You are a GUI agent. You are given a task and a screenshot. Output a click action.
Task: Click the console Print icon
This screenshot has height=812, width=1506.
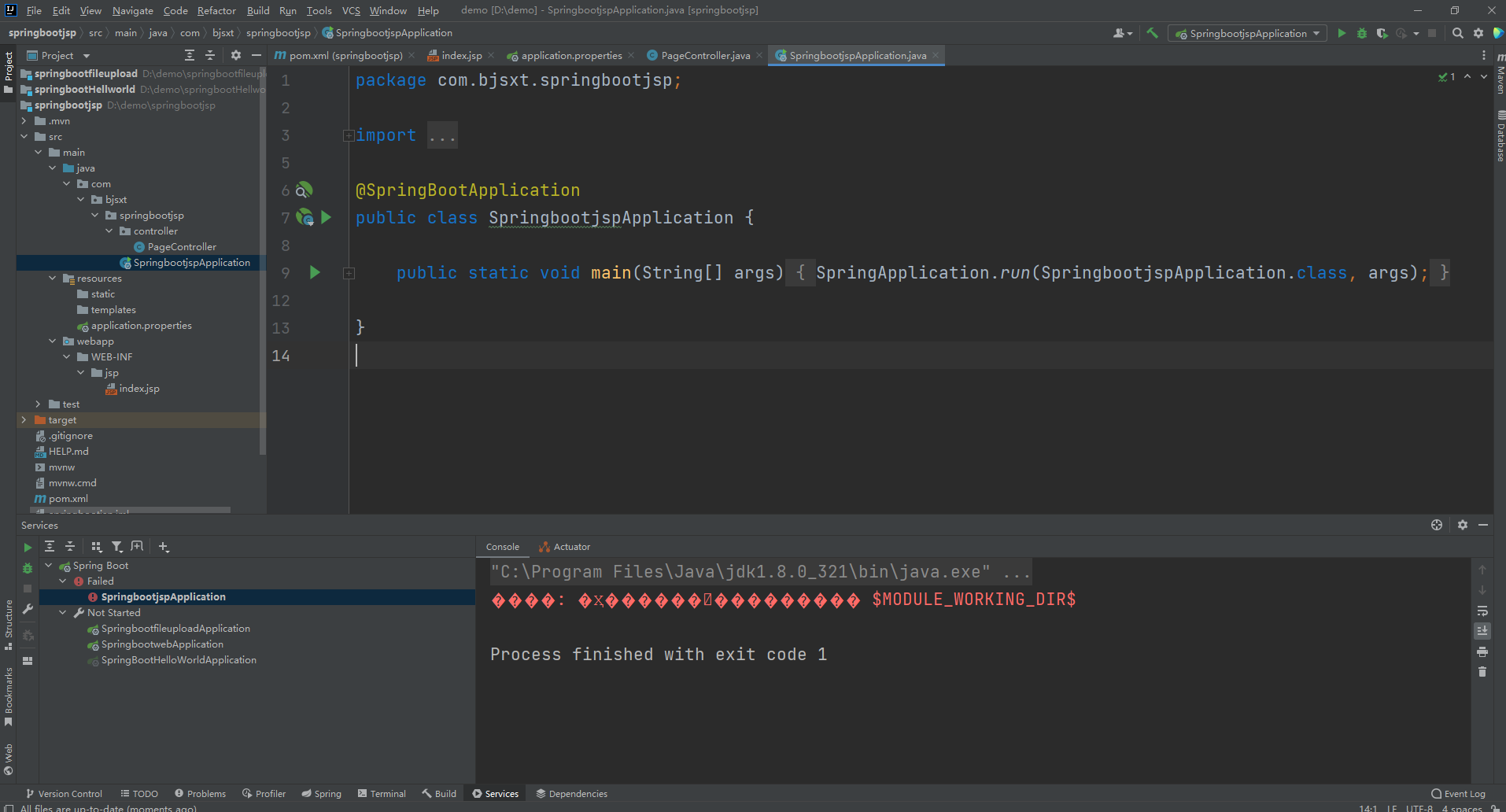[x=1482, y=651]
